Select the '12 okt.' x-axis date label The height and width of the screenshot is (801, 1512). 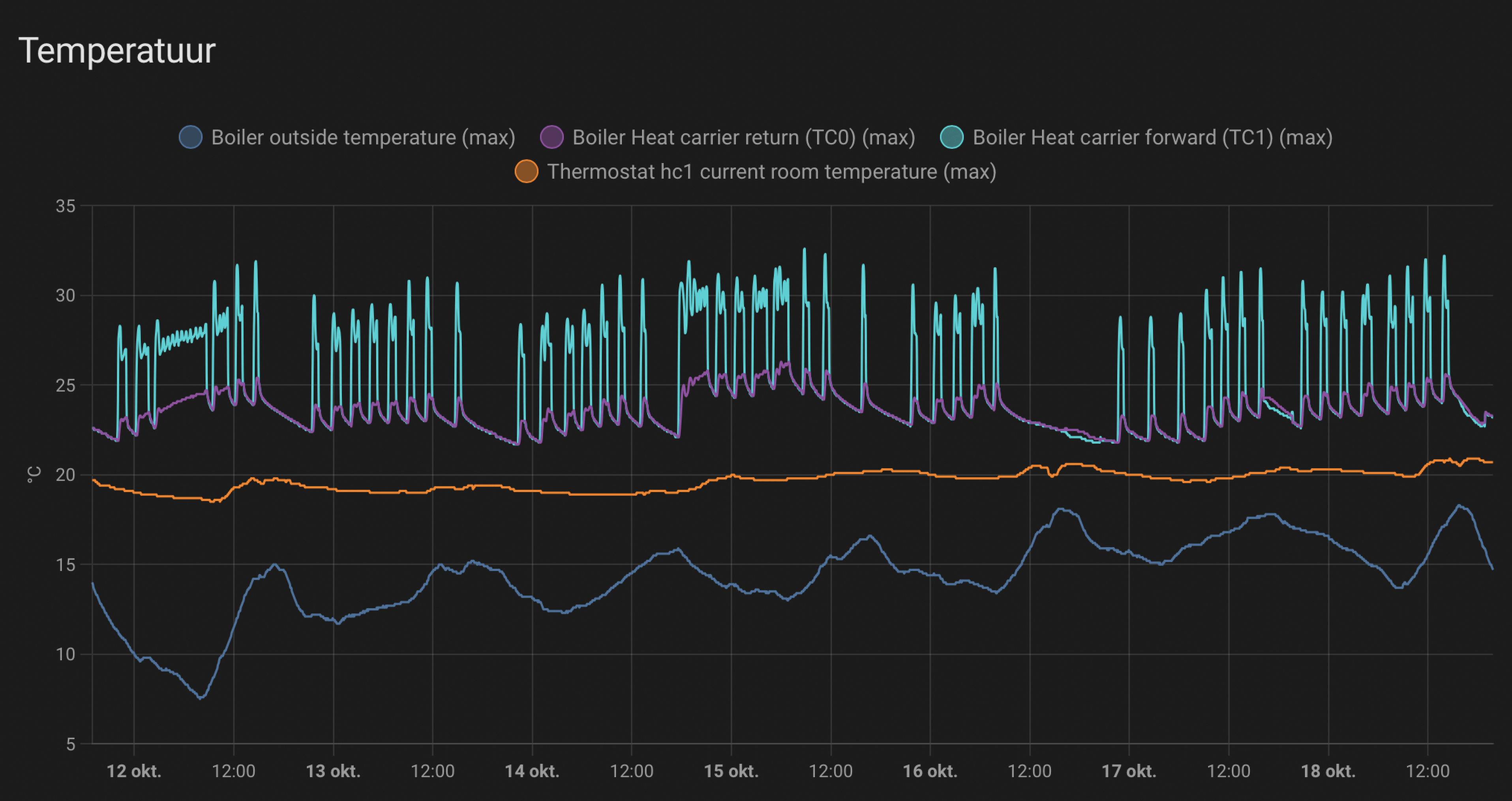click(x=134, y=771)
